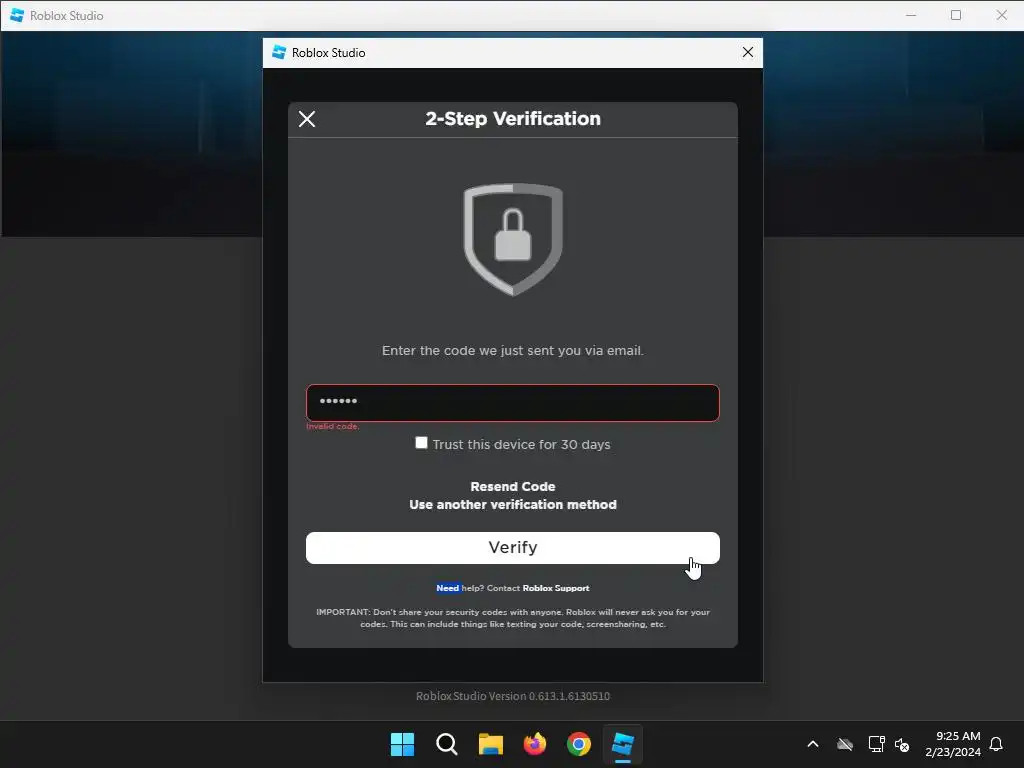Open File Explorer from the taskbar

click(x=490, y=744)
